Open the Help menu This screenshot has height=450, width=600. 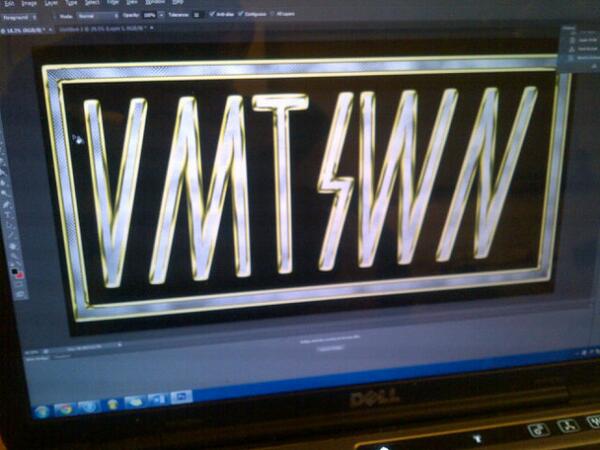pyautogui.click(x=178, y=2)
